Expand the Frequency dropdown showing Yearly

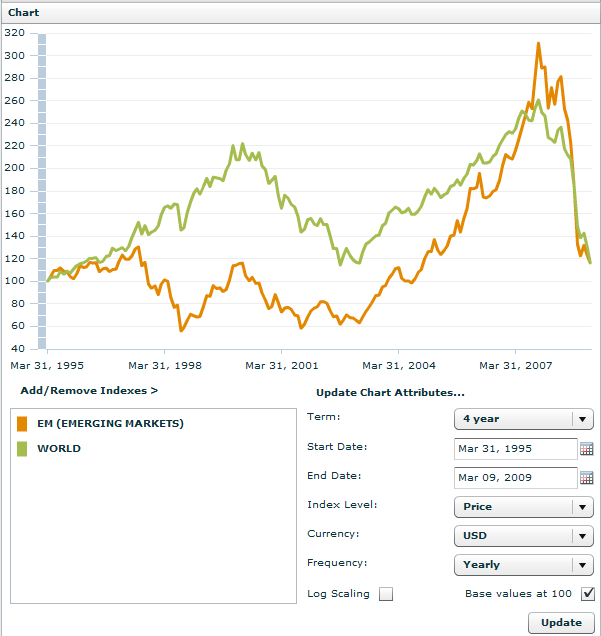point(523,565)
